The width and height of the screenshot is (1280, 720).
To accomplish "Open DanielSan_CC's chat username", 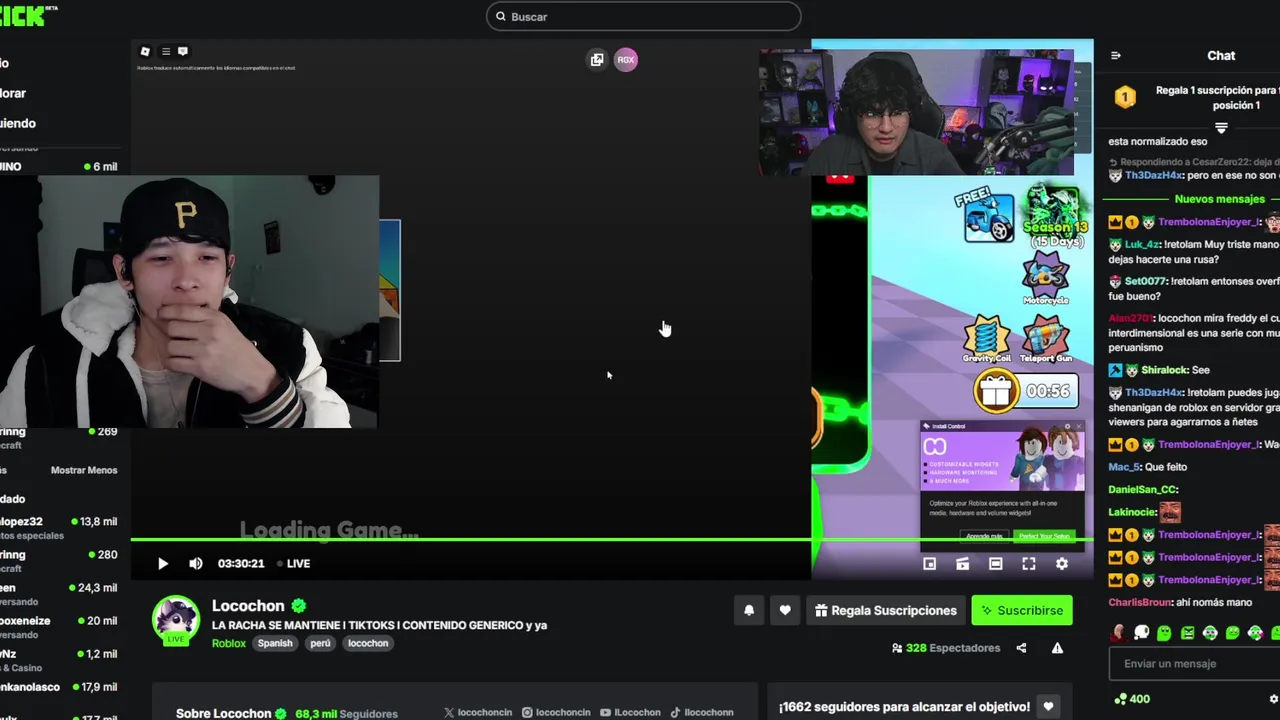I will (x=1143, y=490).
